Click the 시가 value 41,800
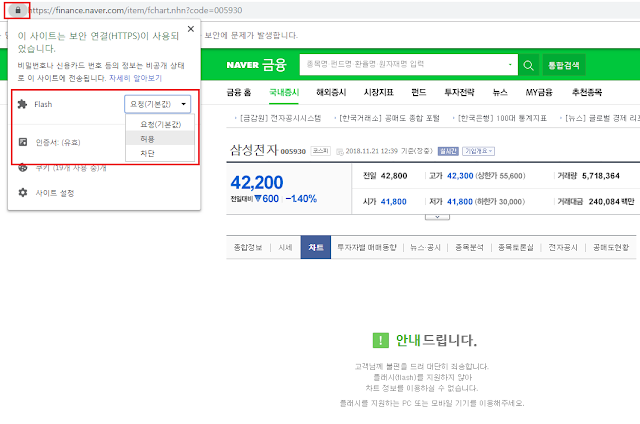640x424 pixels. coord(393,202)
